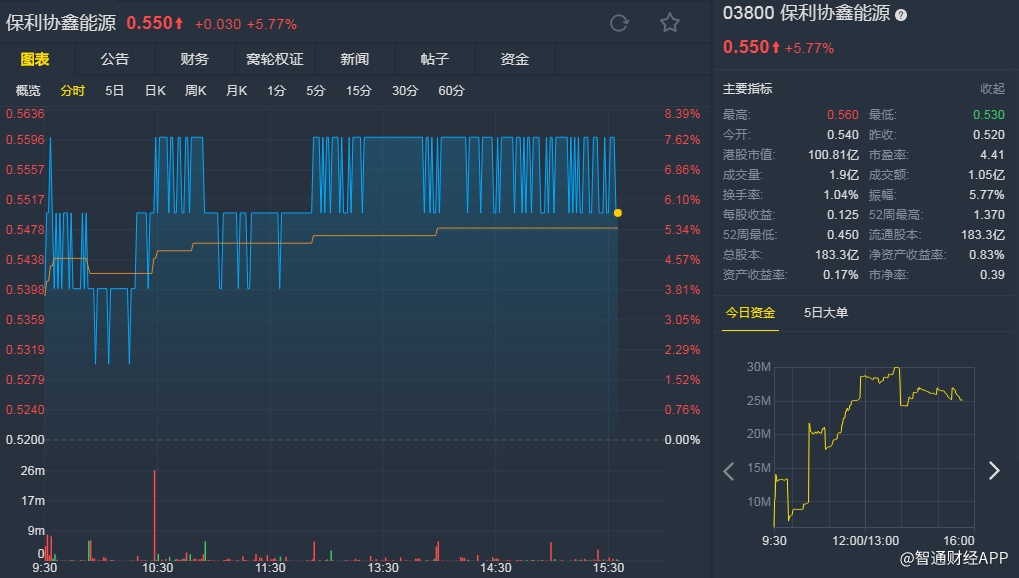Select 概览 chart view
This screenshot has height=578, width=1019.
(28, 90)
